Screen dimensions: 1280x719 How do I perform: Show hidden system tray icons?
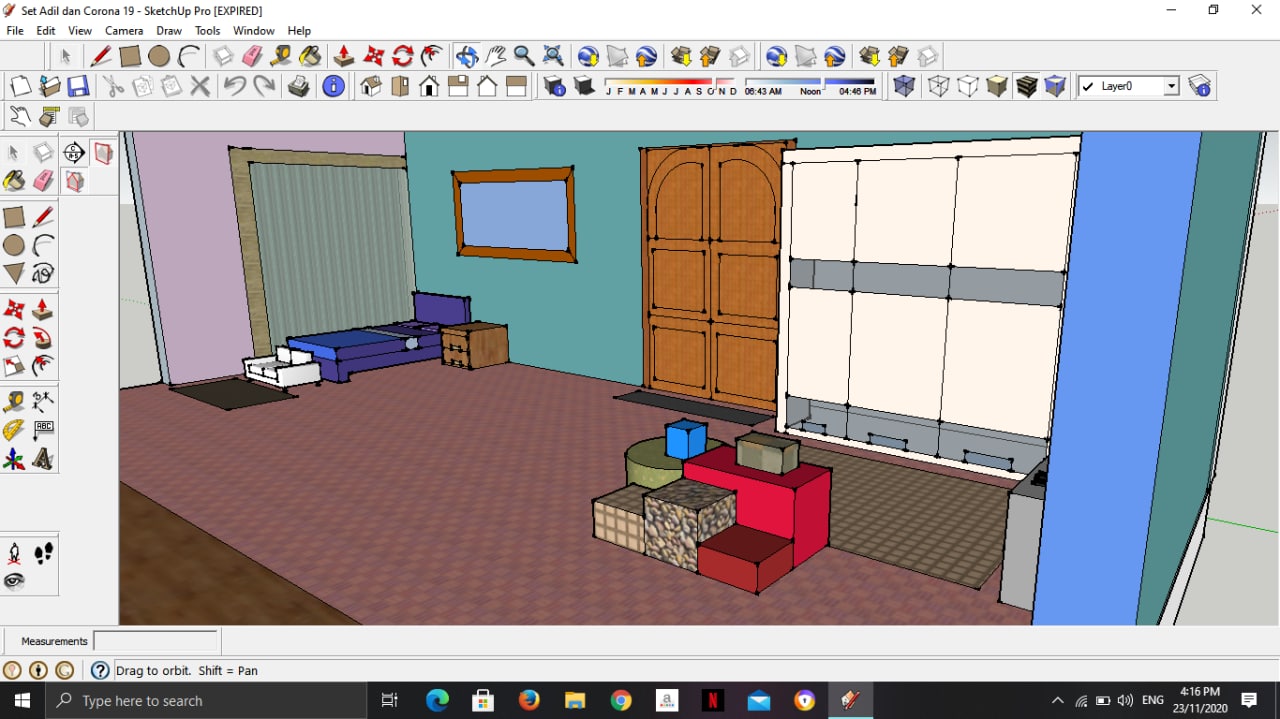pos(1057,701)
